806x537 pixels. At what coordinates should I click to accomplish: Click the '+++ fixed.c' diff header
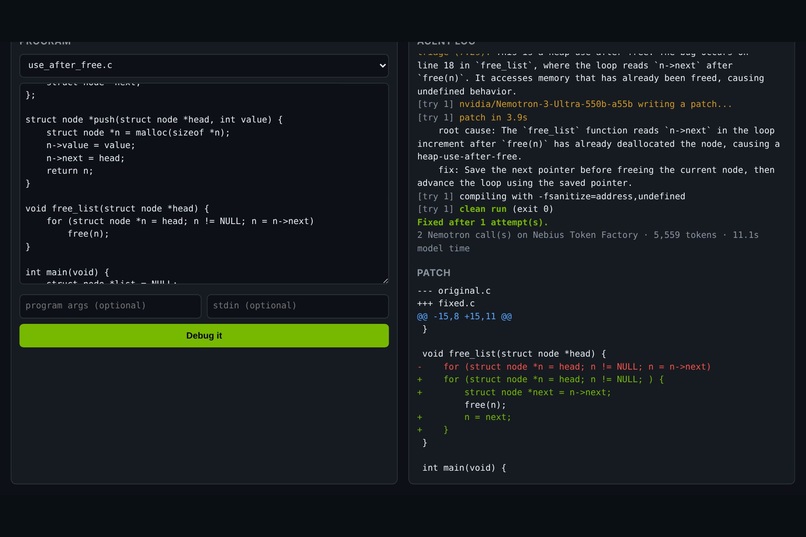(x=446, y=304)
